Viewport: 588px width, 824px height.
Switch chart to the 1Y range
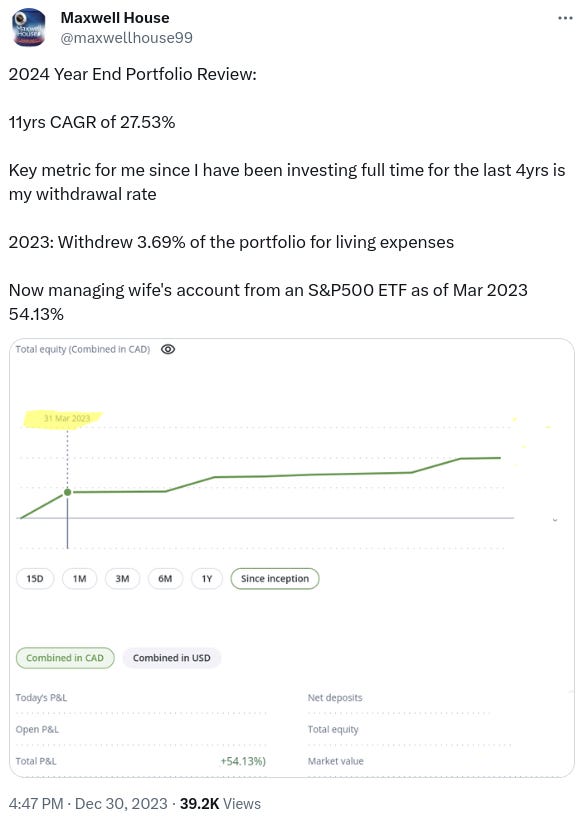(207, 579)
